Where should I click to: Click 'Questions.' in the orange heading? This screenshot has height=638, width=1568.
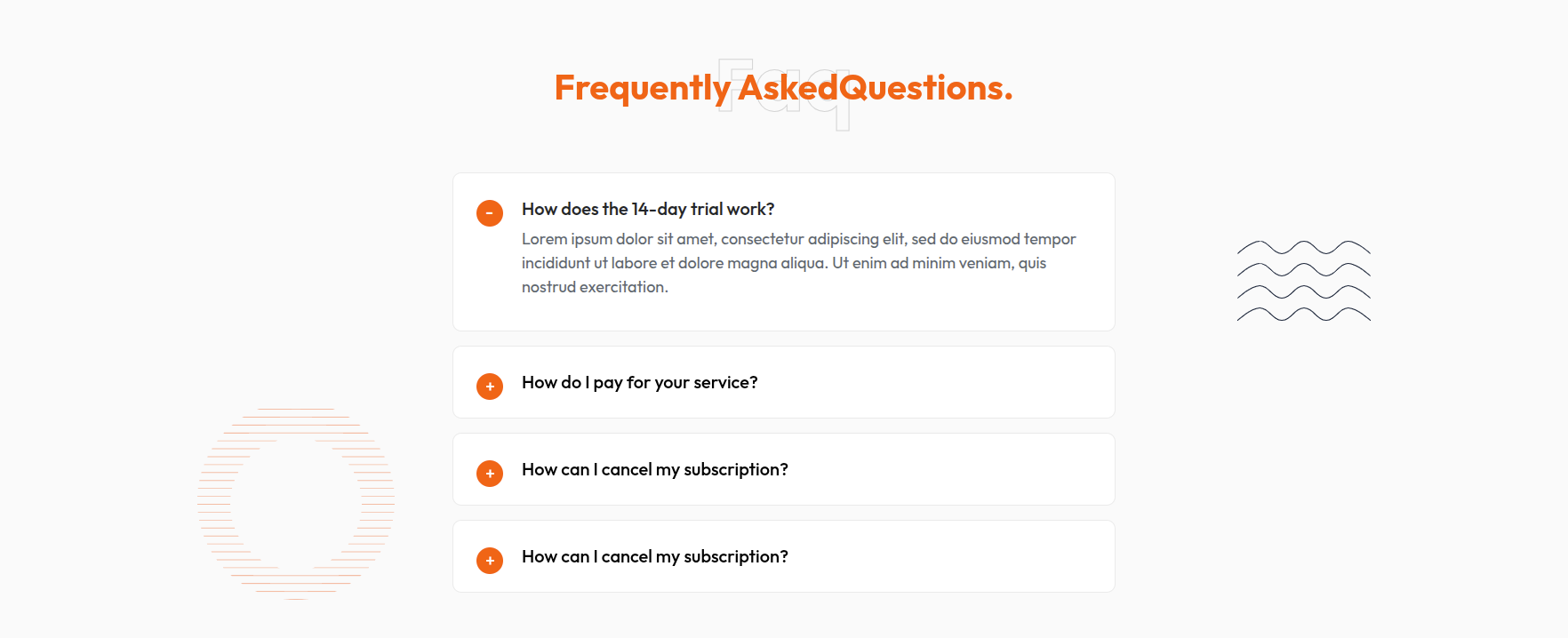click(925, 88)
